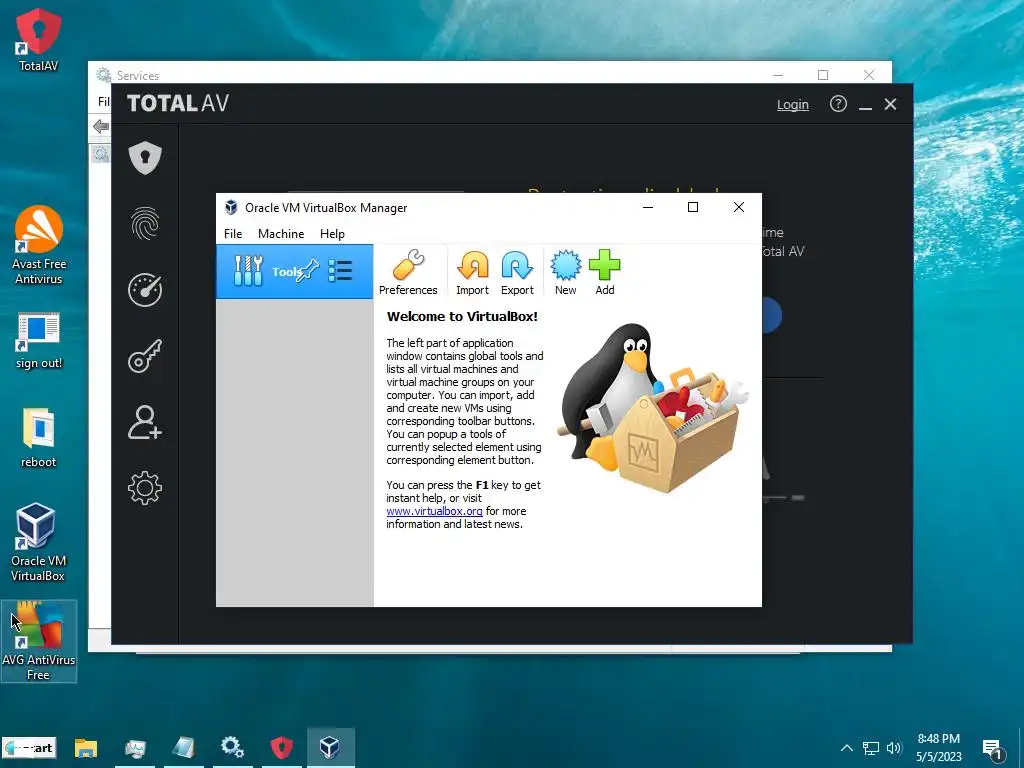Open TotalAV help question mark
Viewport: 1024px width, 768px height.
tap(838, 104)
